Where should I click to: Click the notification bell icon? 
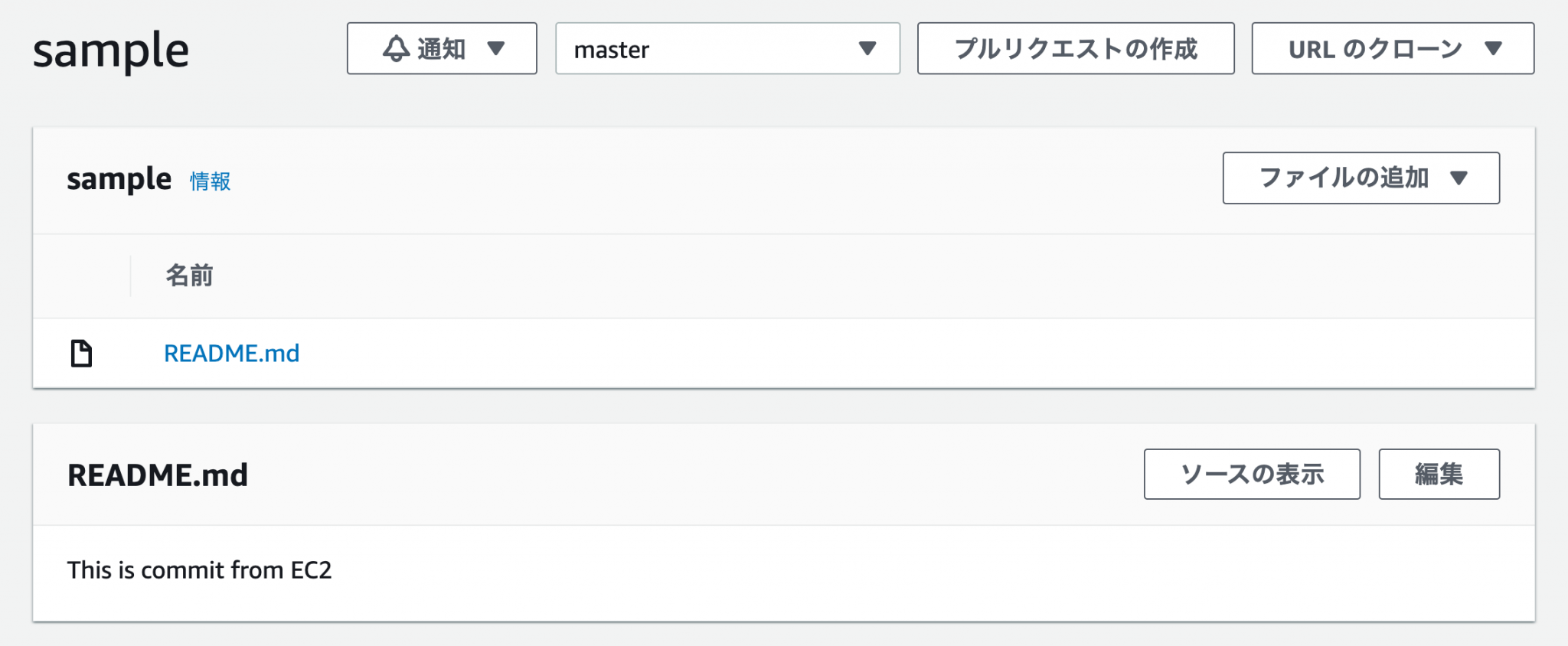coord(397,48)
